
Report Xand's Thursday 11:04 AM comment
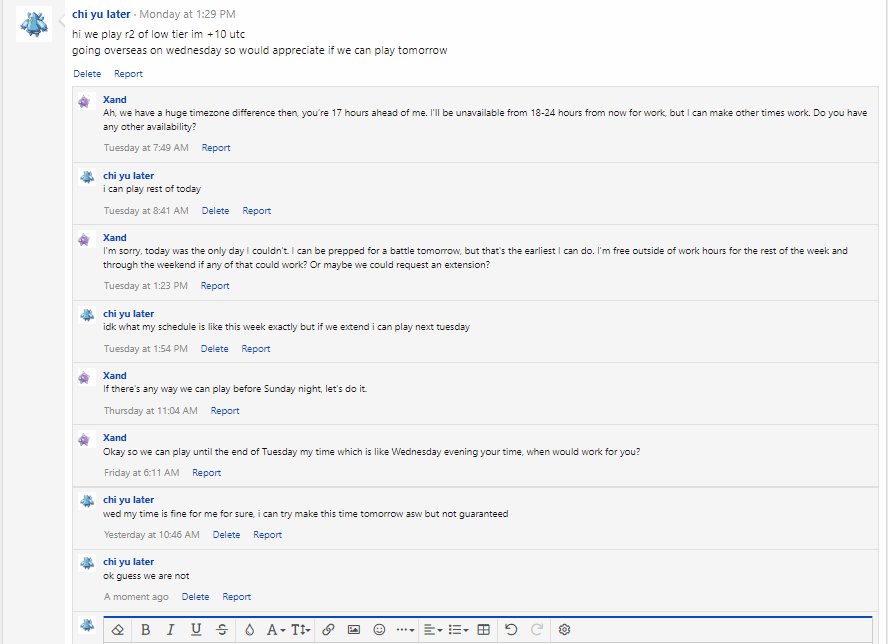(x=225, y=411)
